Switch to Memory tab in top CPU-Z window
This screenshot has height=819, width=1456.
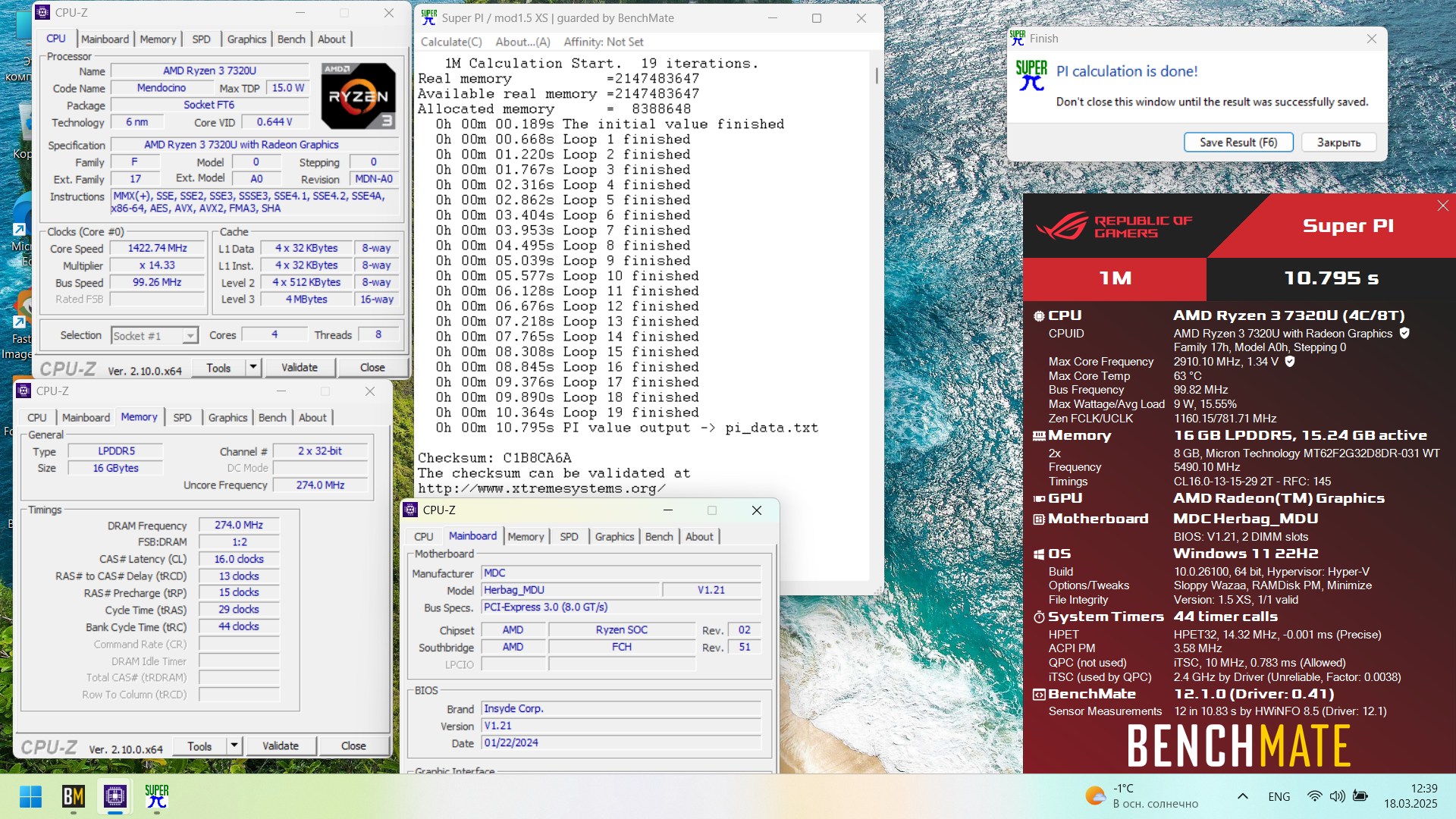pyautogui.click(x=158, y=39)
